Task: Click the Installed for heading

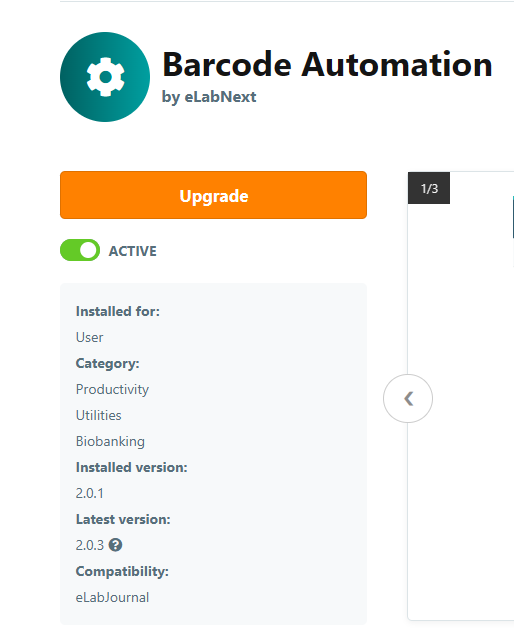Action: [x=118, y=311]
